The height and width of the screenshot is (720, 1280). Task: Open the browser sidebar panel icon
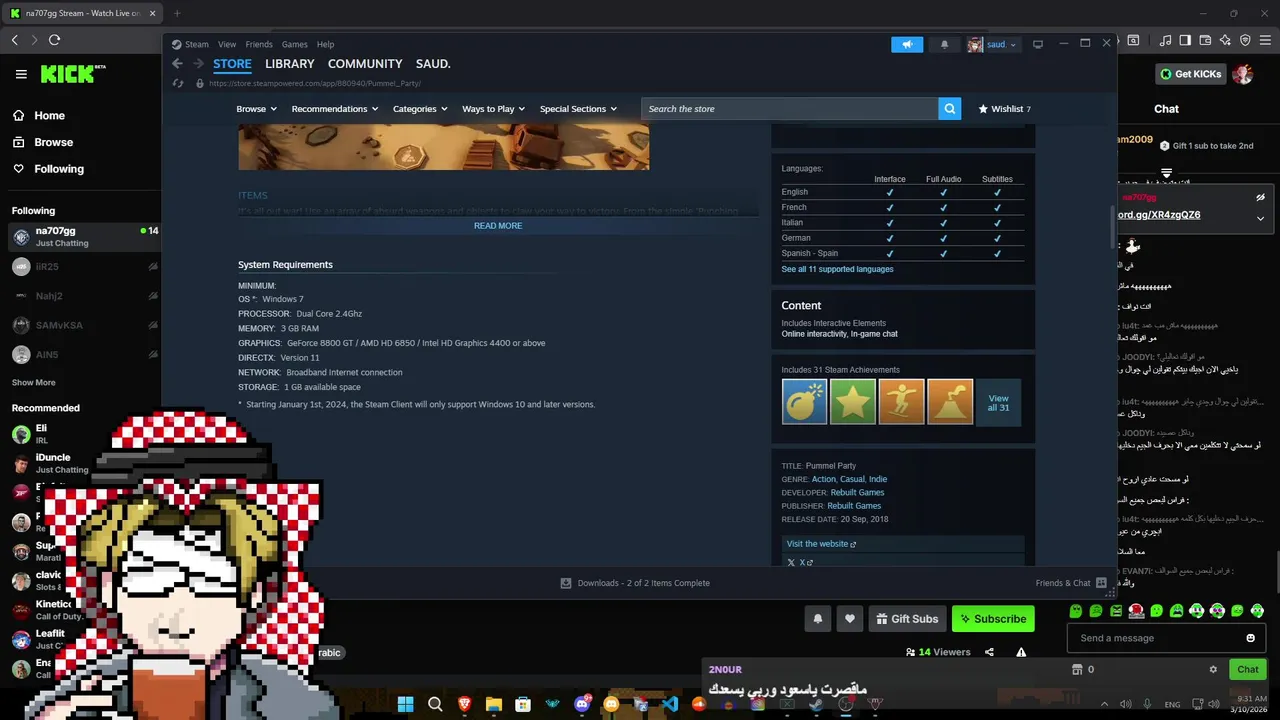pos(1185,40)
